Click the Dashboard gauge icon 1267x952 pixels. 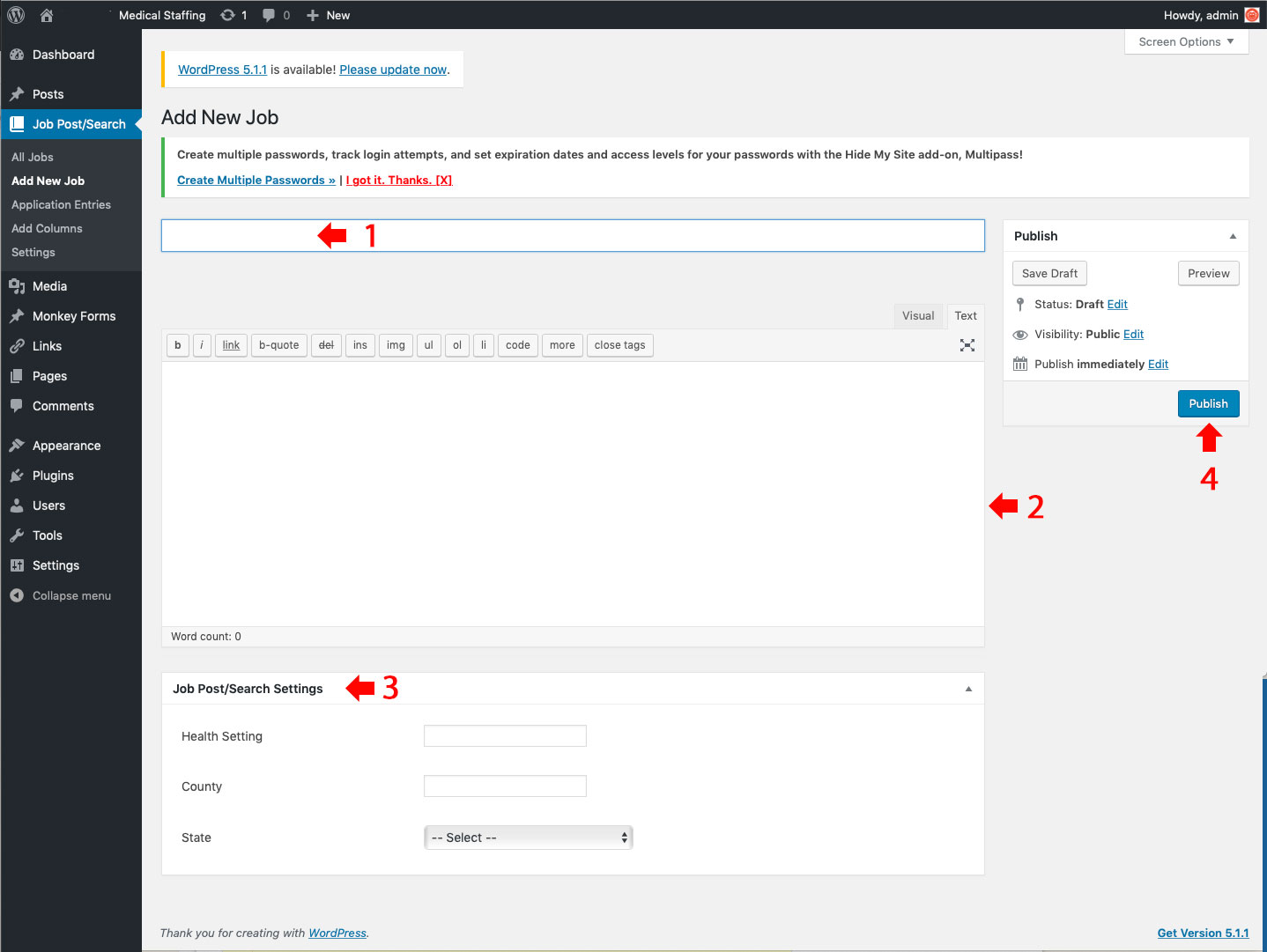point(17,55)
